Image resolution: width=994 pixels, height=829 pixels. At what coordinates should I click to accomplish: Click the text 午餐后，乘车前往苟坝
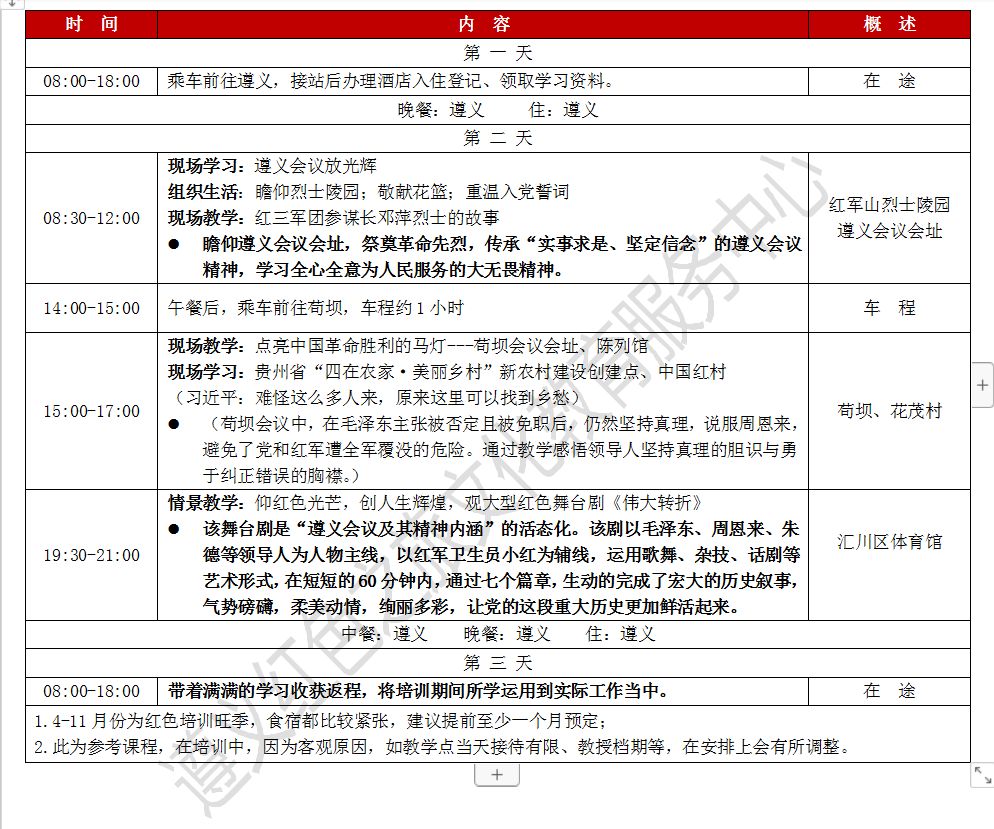[x=316, y=308]
